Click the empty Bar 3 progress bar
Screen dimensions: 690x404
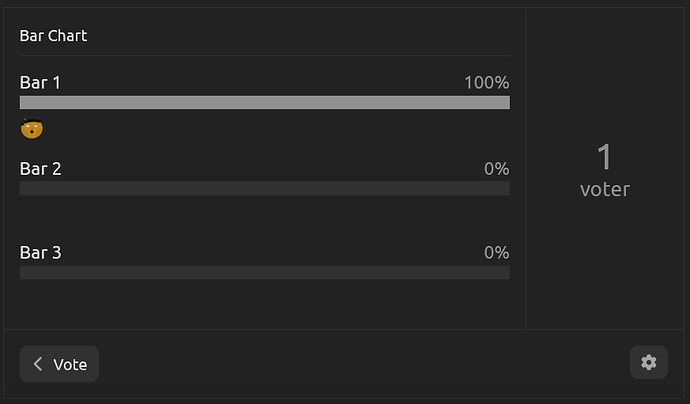[x=265, y=272]
